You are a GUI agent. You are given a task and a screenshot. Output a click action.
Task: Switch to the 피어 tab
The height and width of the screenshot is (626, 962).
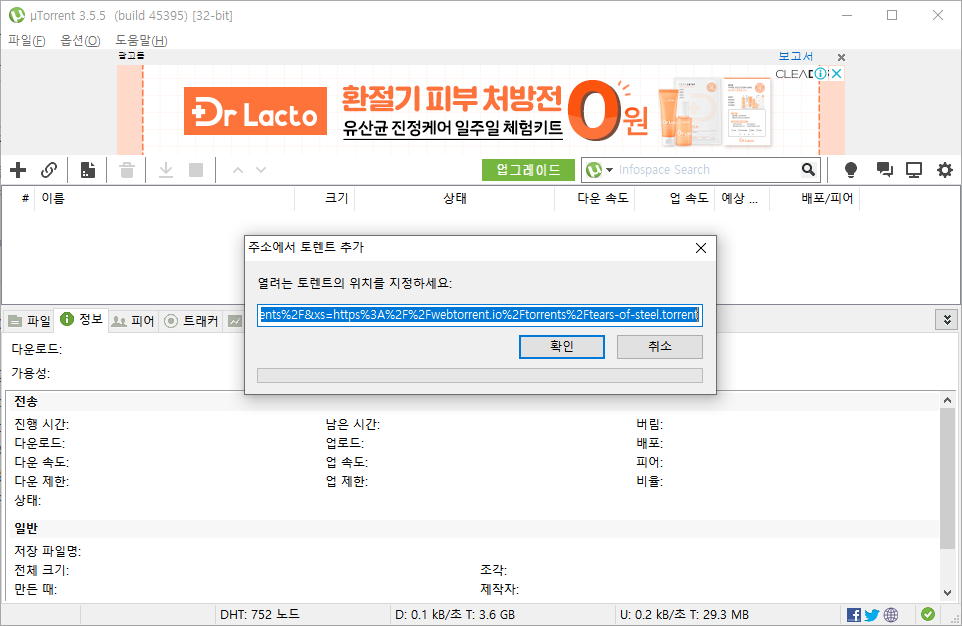[x=134, y=320]
